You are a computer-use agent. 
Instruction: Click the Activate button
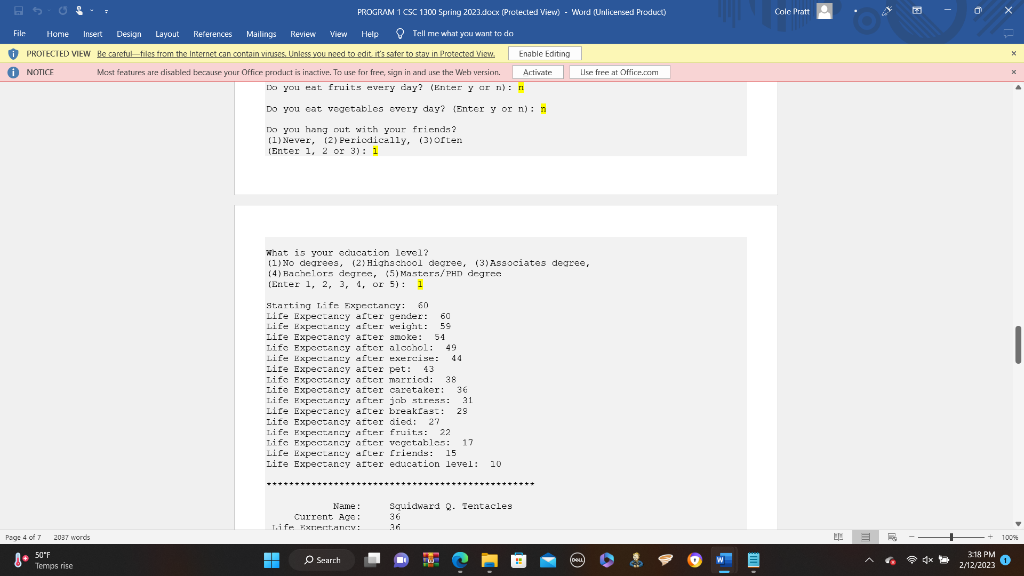[537, 72]
